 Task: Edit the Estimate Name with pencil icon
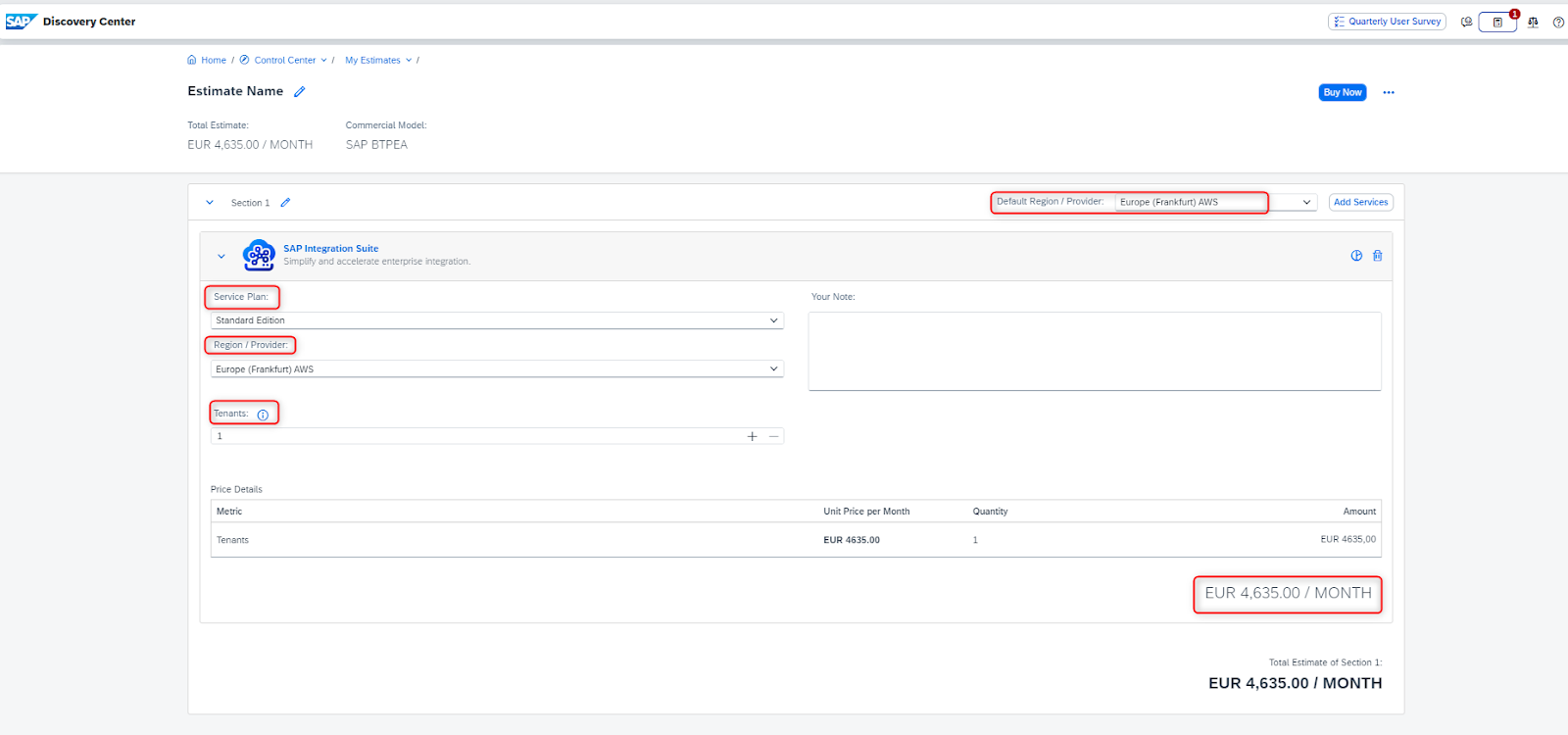300,91
